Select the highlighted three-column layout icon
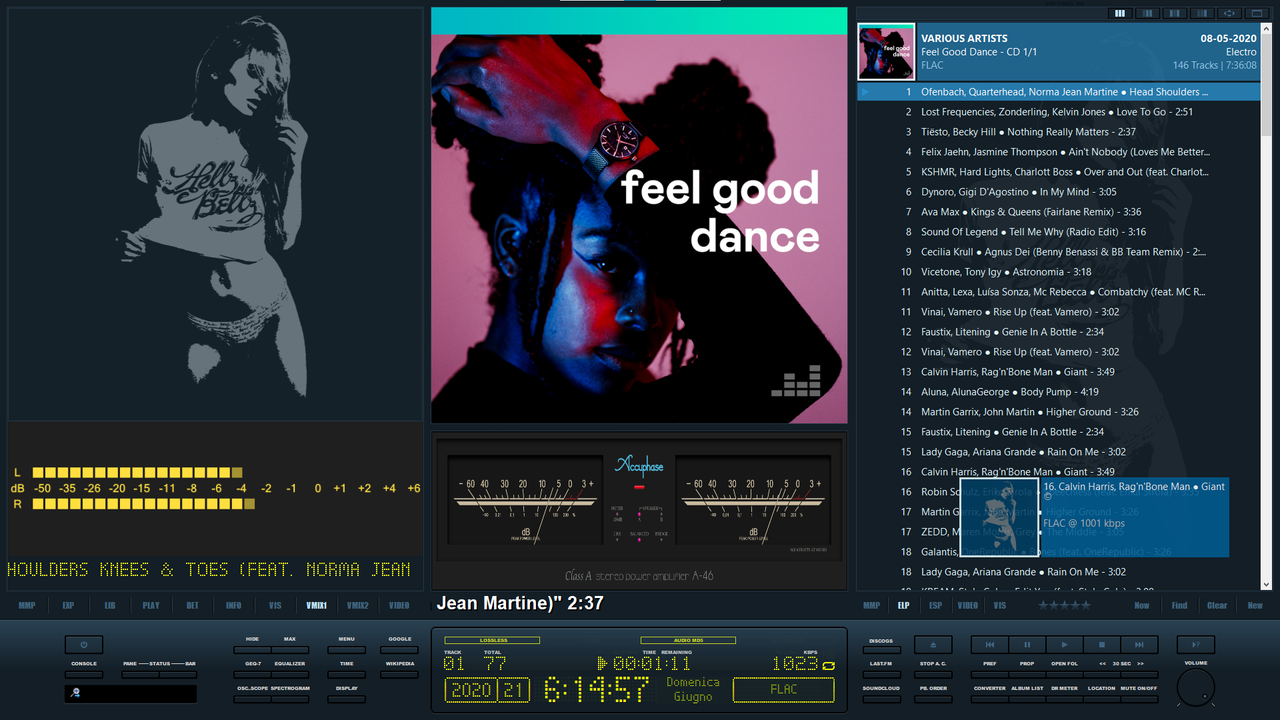The width and height of the screenshot is (1280, 720). (x=1120, y=13)
